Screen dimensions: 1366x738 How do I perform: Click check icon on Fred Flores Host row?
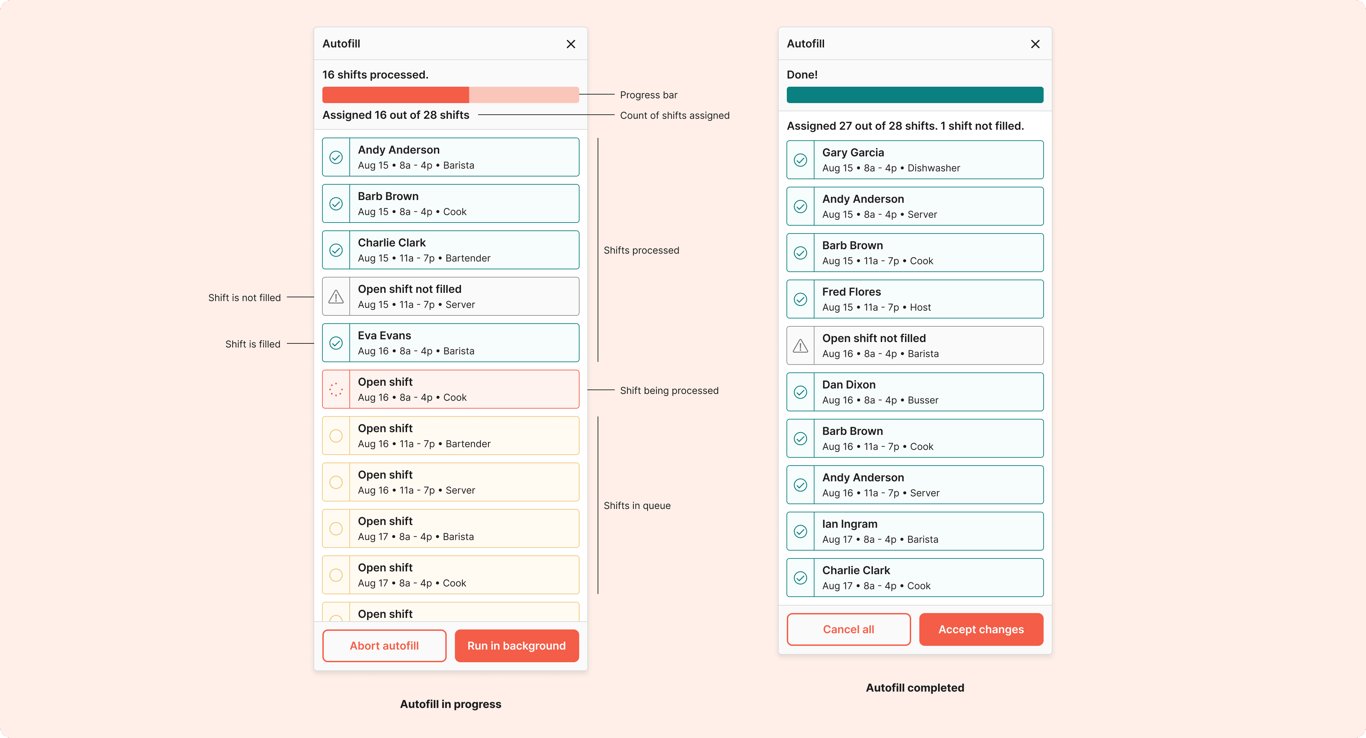click(800, 299)
